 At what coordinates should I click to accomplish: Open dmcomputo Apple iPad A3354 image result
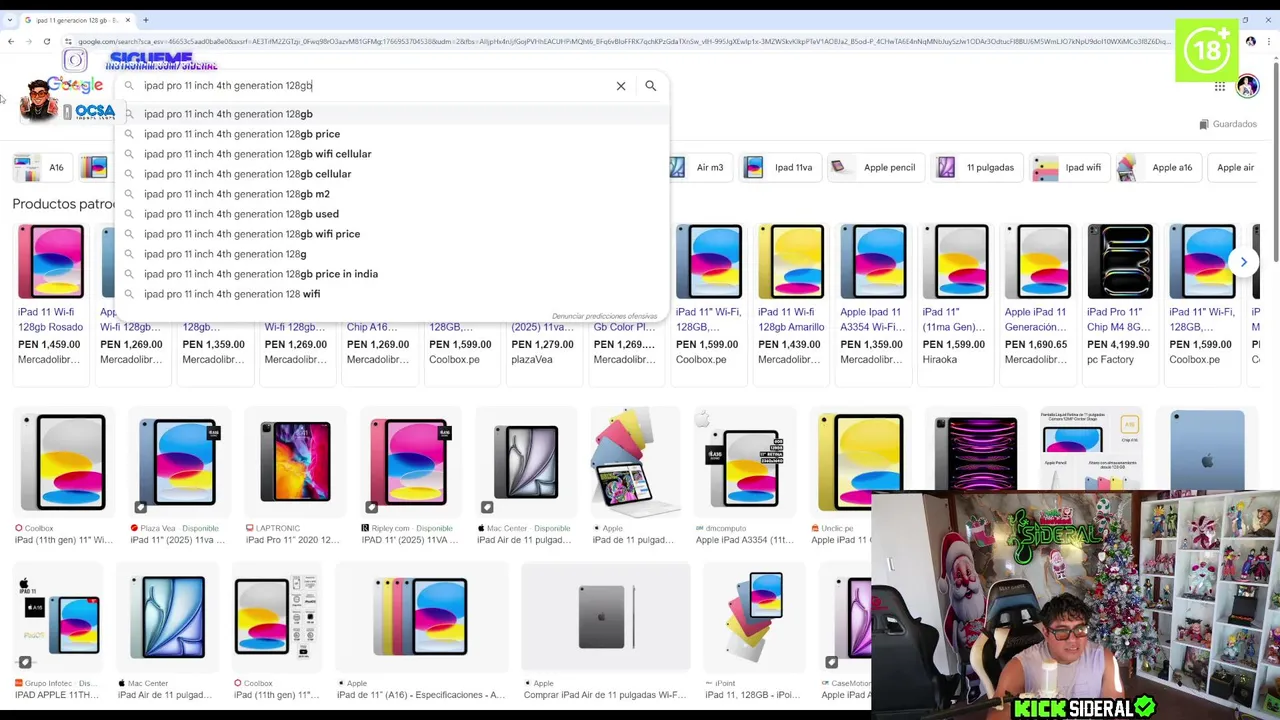[x=746, y=478]
